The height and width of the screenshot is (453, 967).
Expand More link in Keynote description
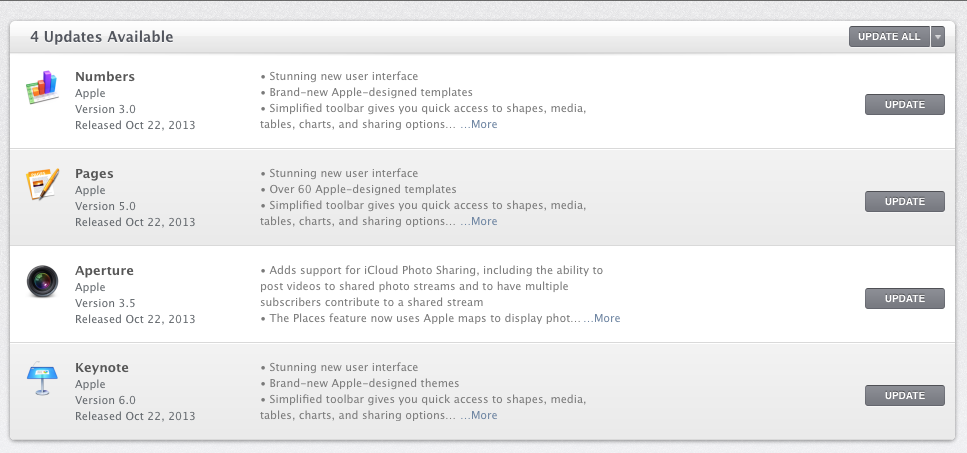tap(484, 416)
